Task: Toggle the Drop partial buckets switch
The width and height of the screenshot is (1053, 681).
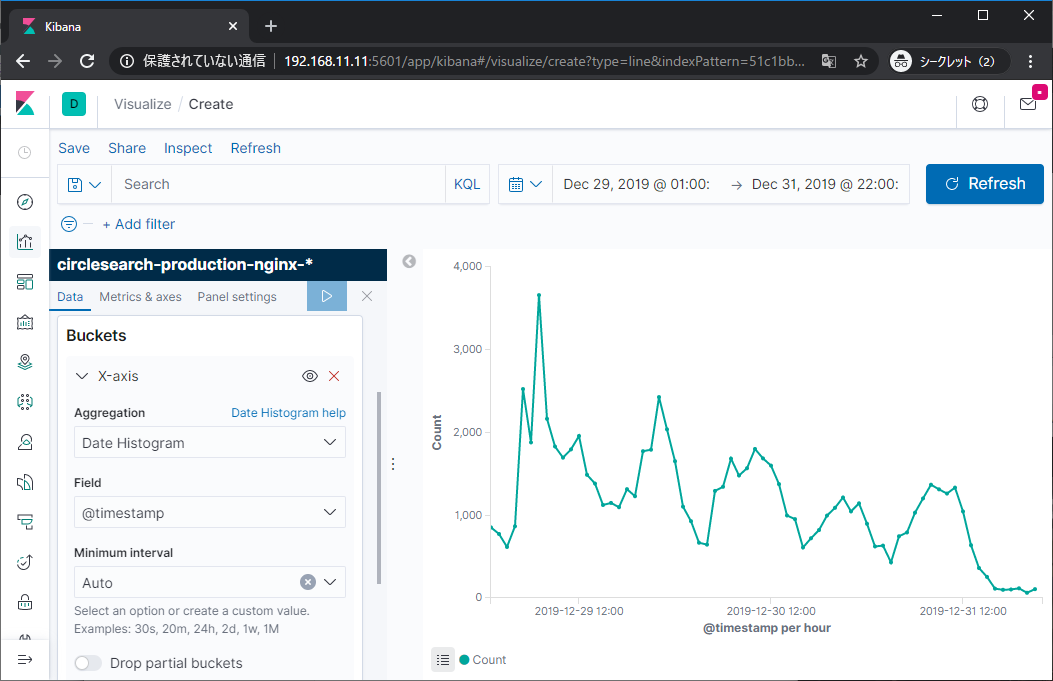Action: point(88,663)
